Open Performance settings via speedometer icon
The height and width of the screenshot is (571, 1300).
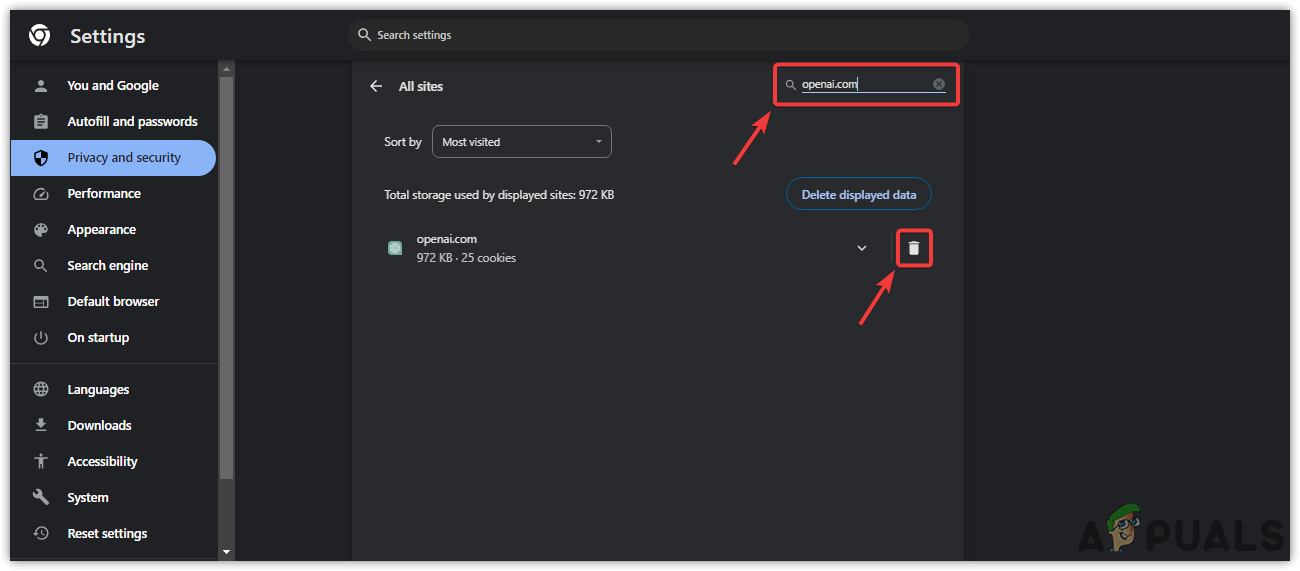tap(41, 194)
